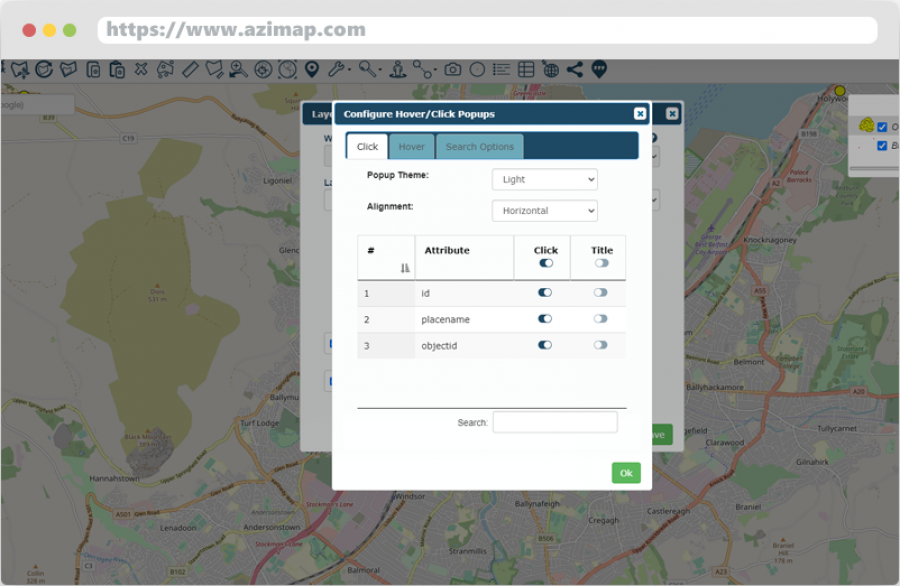Open the connected nodes routing dropdown
This screenshot has height=586, width=900.
click(424, 70)
